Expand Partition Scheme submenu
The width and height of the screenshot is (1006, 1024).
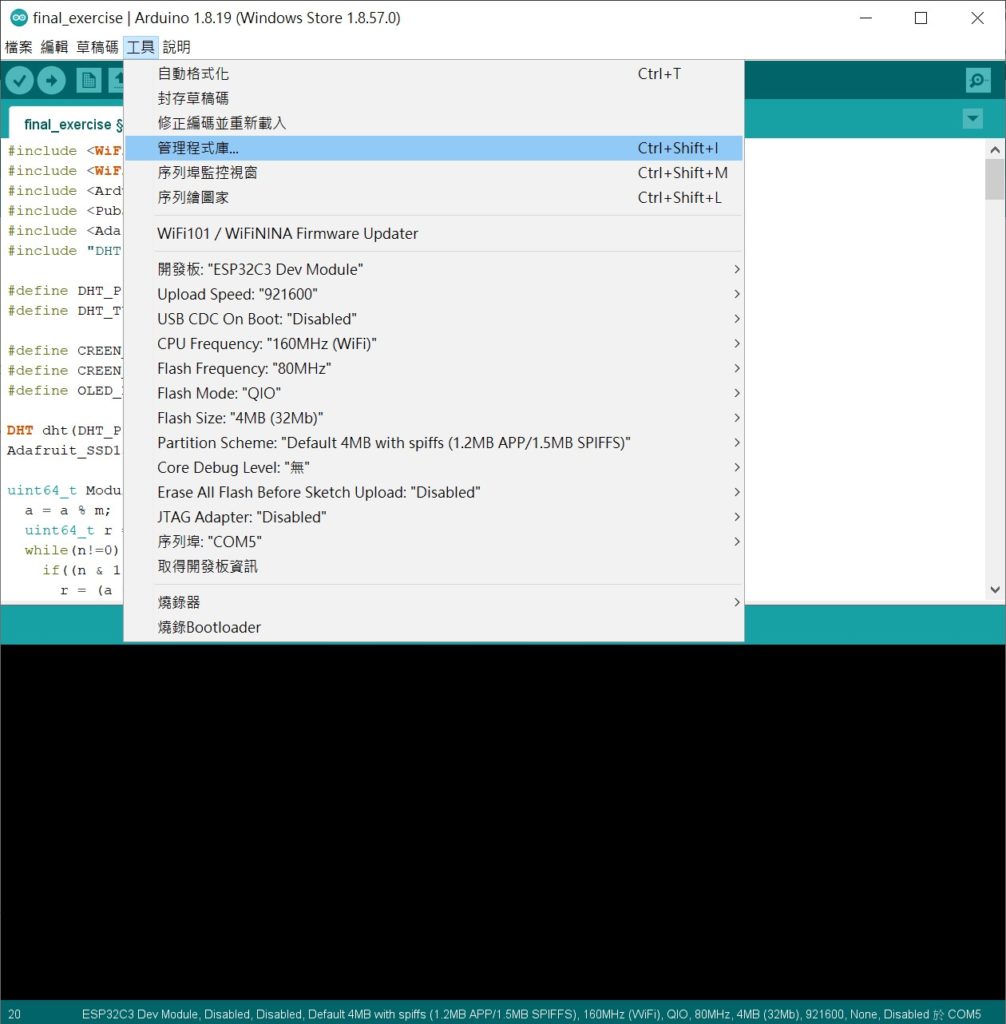click(434, 443)
